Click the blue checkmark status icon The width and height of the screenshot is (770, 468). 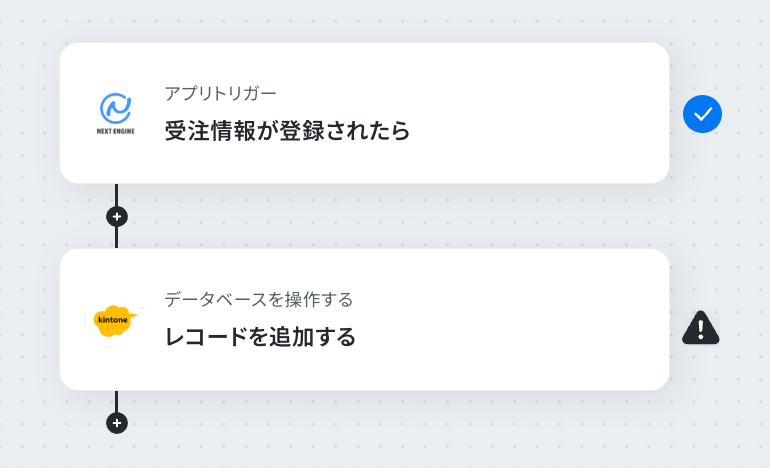point(702,114)
